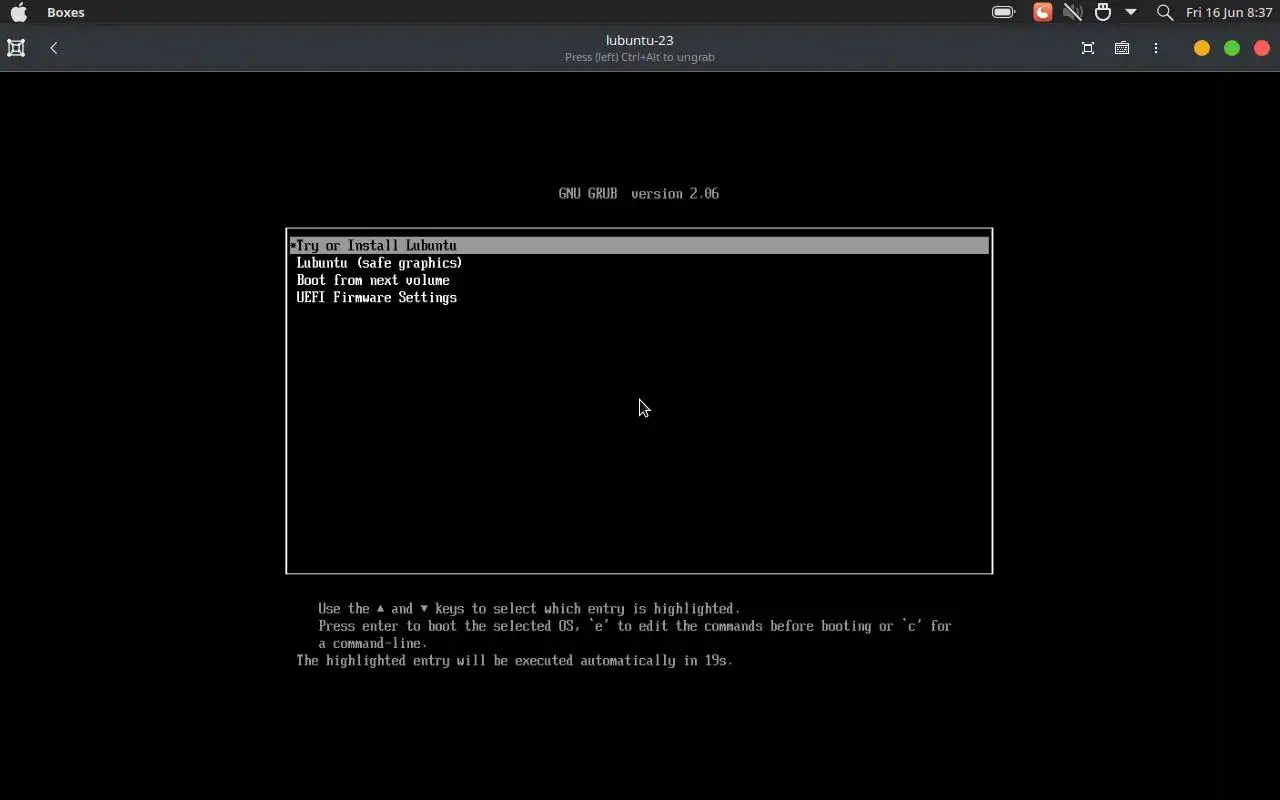Toggle fullscreen for the lubuntu-23 box

point(1088,48)
